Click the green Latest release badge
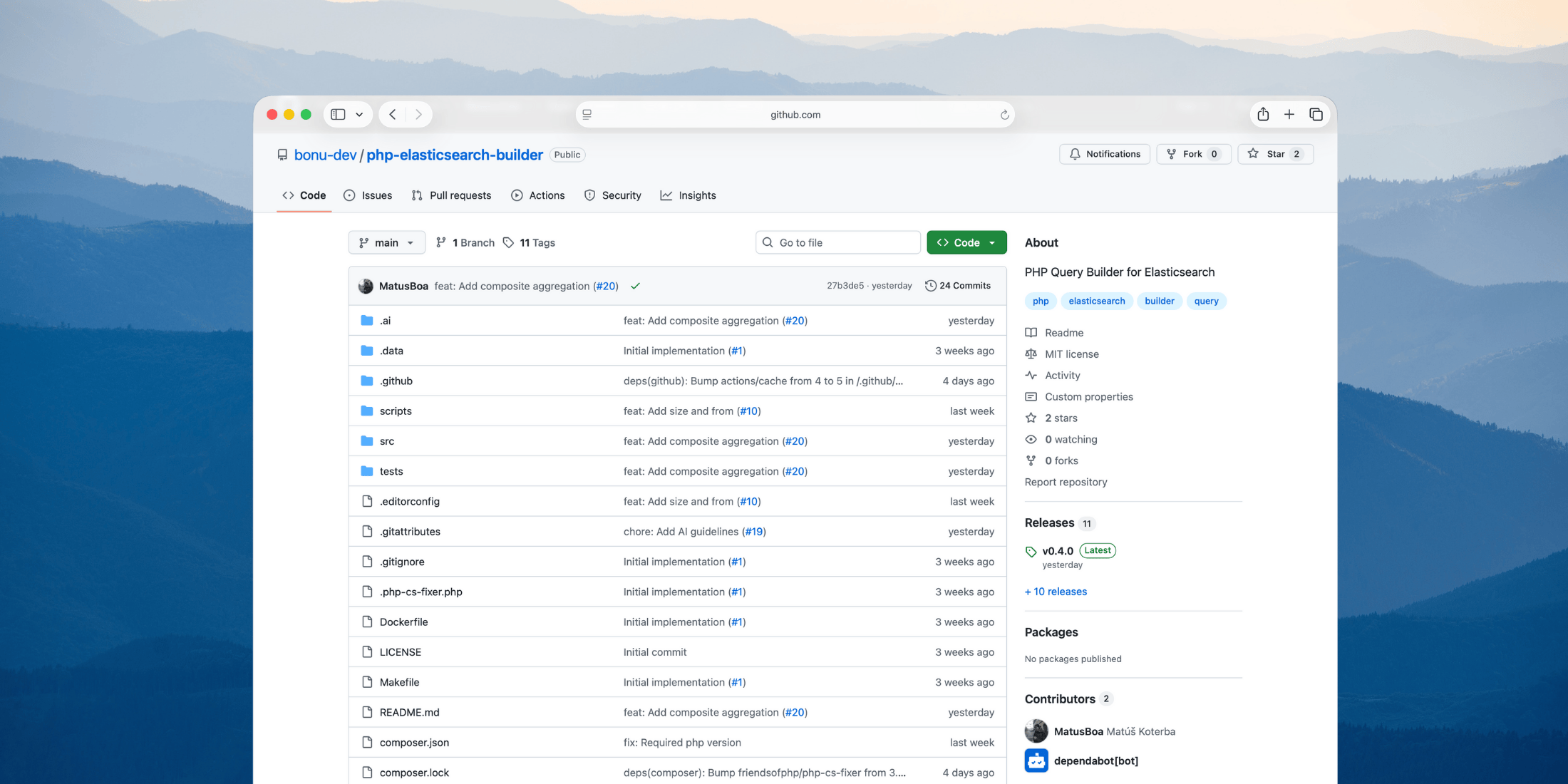1568x784 pixels. pos(1097,550)
